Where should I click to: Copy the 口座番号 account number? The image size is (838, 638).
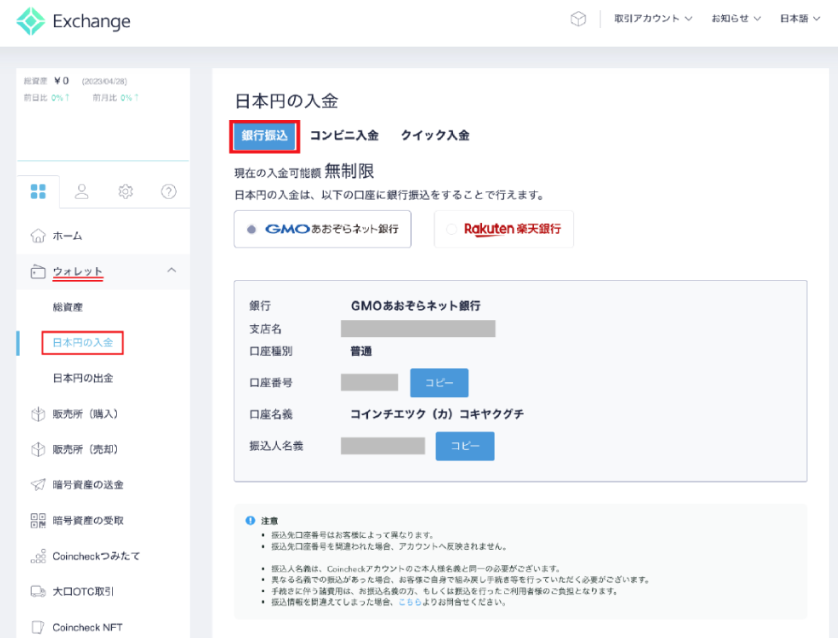point(439,383)
